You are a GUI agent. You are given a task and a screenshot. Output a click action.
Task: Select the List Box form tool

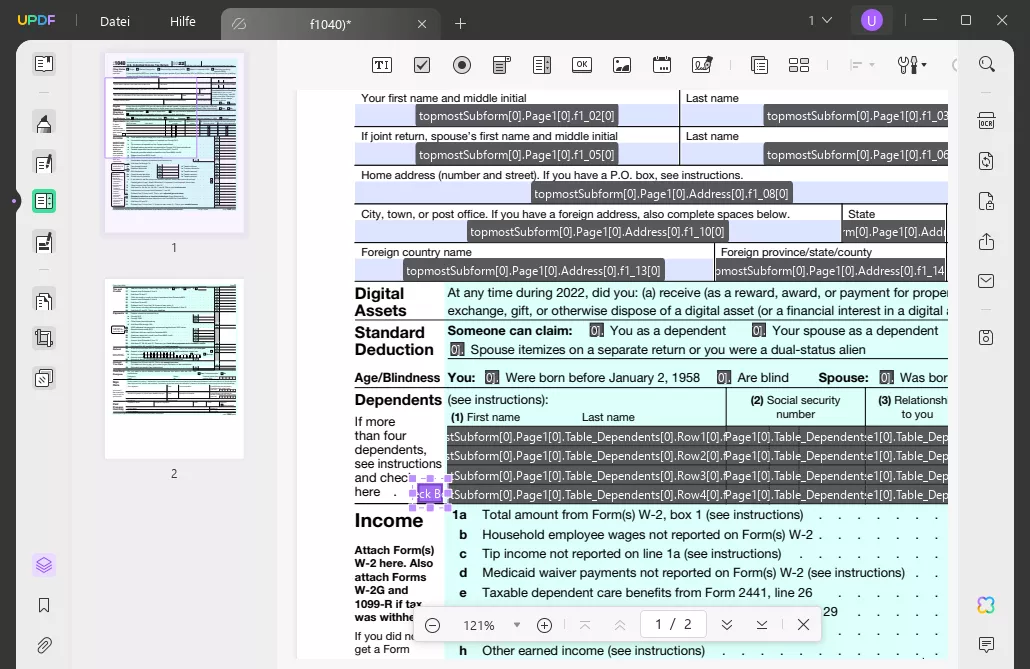pos(542,65)
